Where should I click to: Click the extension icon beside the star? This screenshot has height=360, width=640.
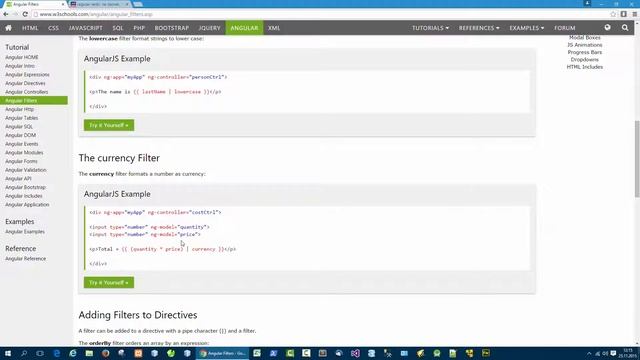624,14
